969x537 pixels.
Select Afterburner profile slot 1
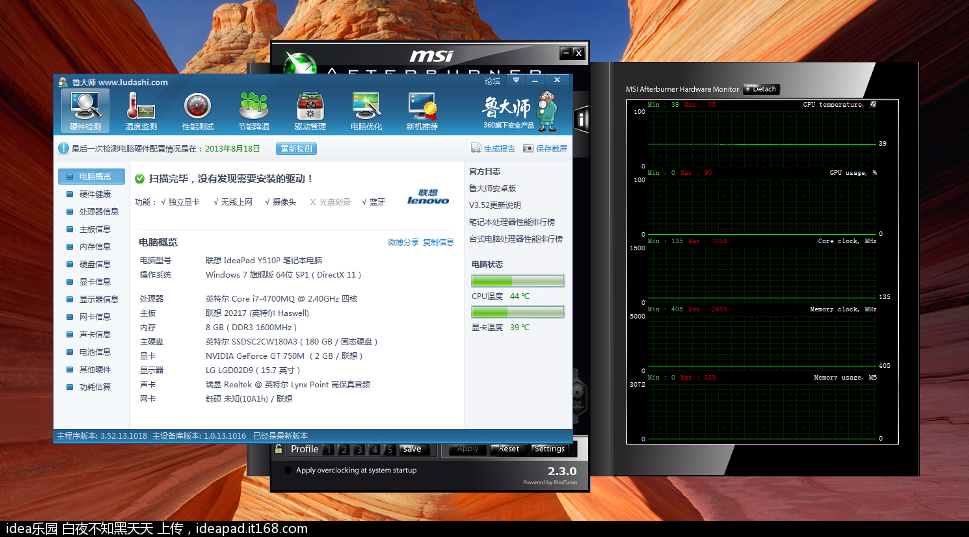329,450
